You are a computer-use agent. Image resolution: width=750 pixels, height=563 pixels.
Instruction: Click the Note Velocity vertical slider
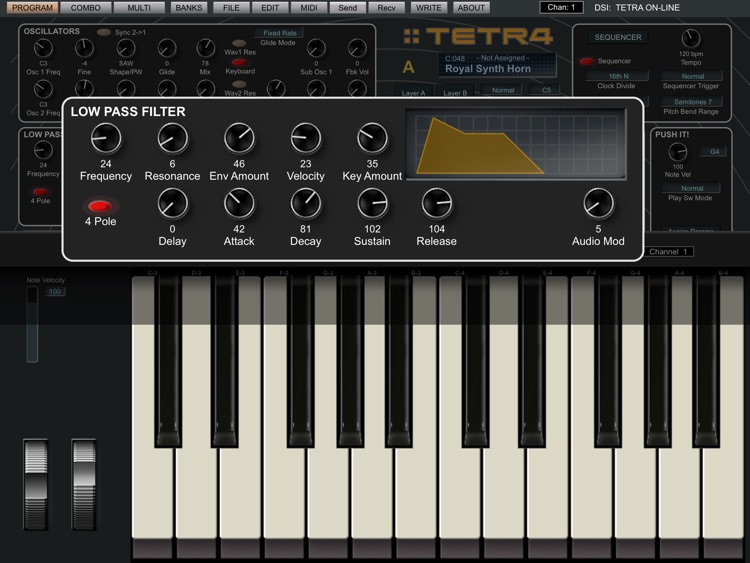[x=32, y=325]
